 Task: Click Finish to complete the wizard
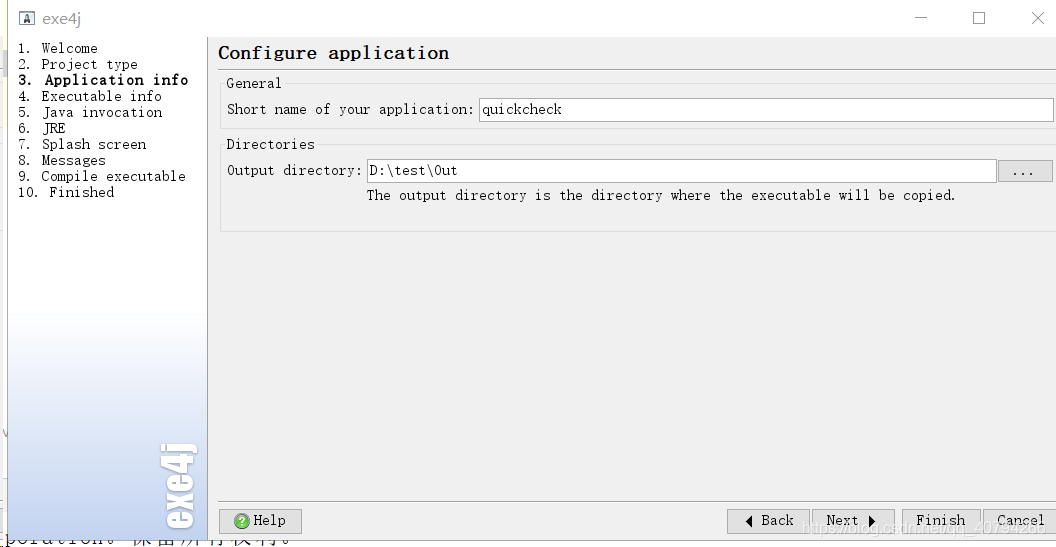[941, 521]
